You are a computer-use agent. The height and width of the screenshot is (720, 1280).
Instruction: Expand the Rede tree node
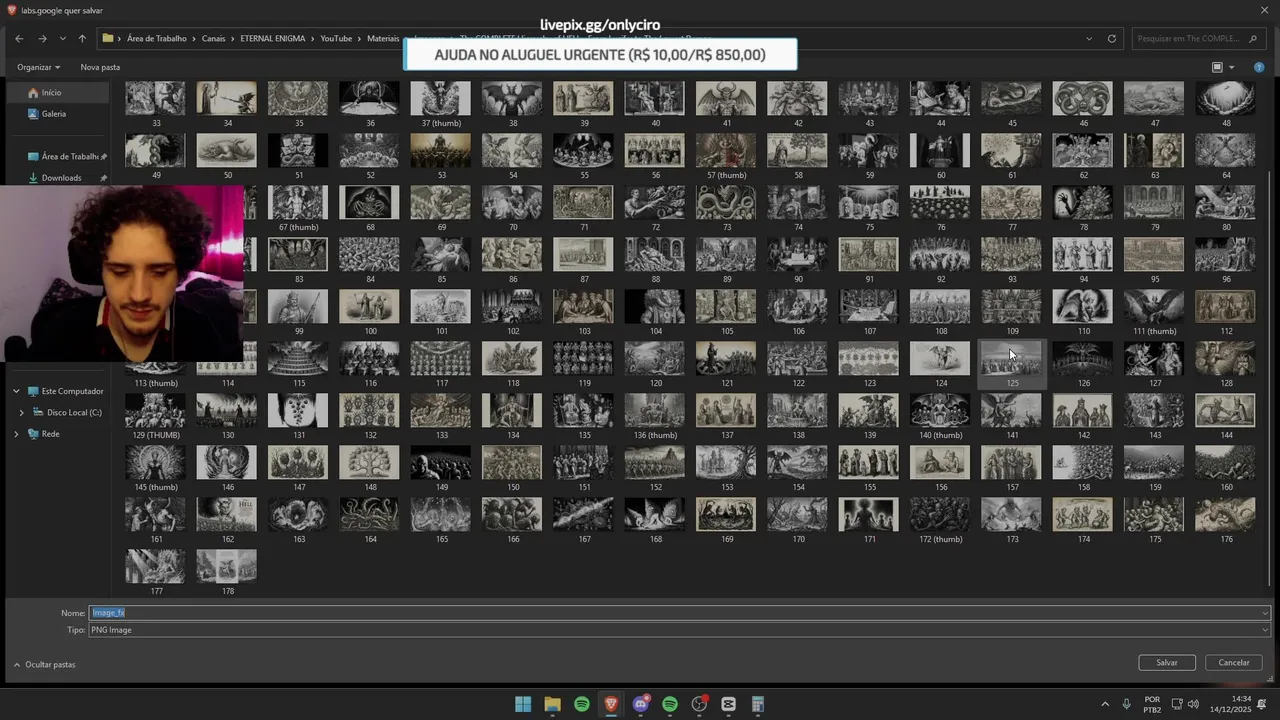(x=16, y=434)
